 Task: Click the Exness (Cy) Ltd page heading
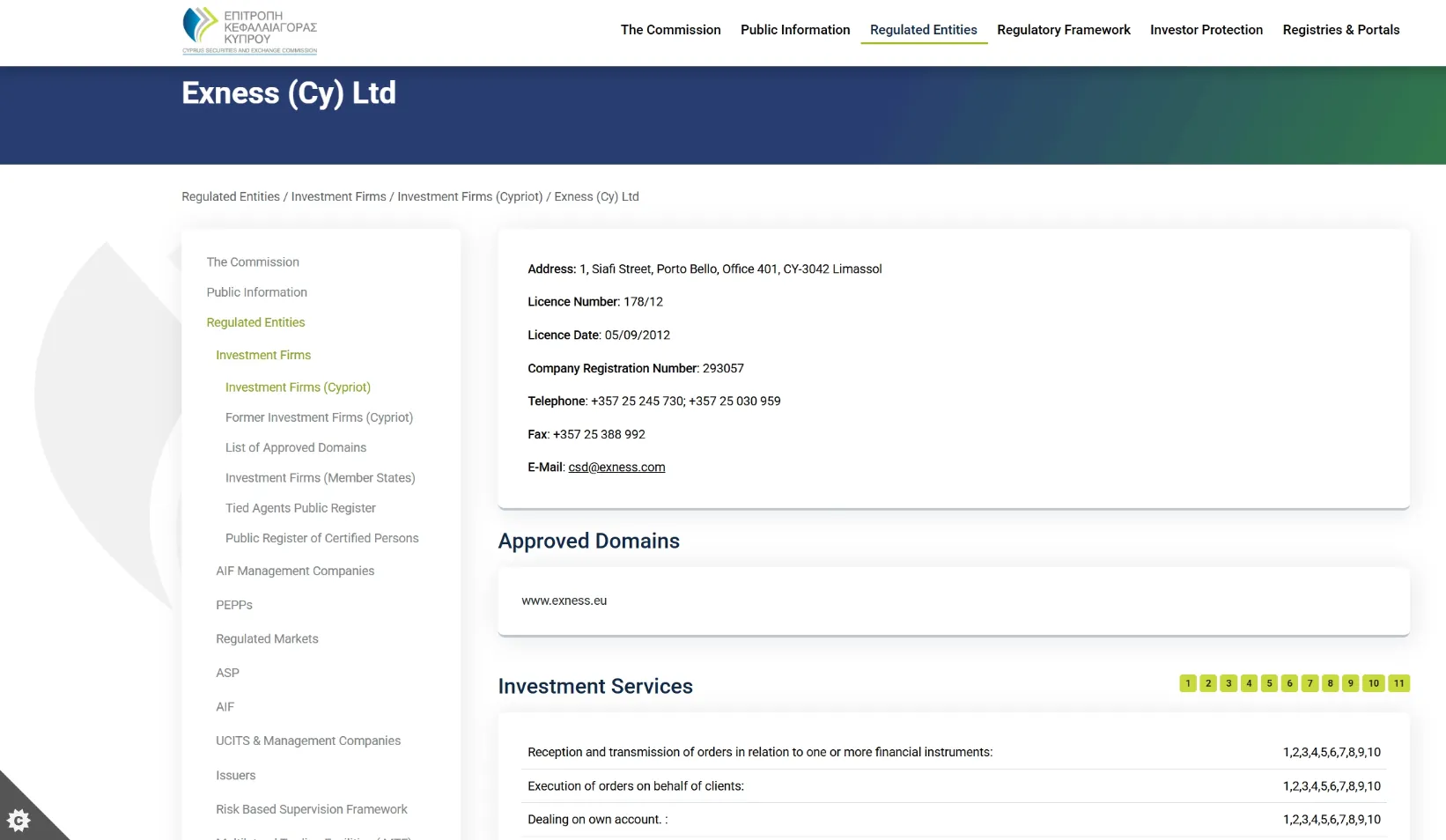pyautogui.click(x=289, y=93)
